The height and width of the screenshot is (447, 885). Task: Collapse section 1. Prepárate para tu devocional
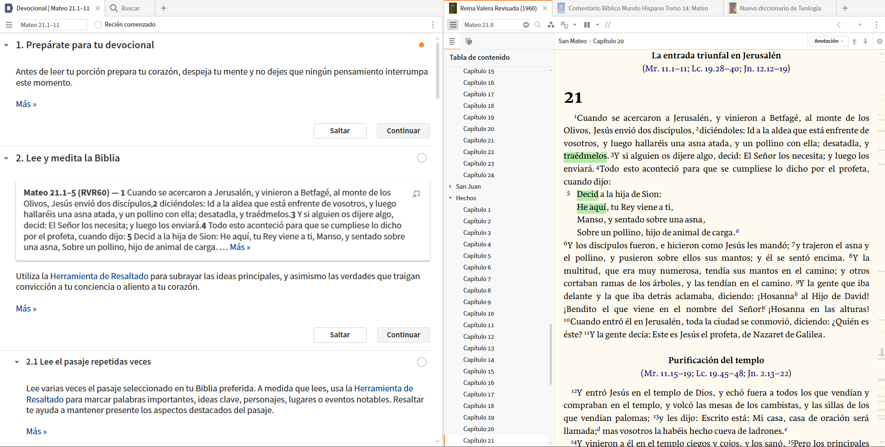pos(6,45)
